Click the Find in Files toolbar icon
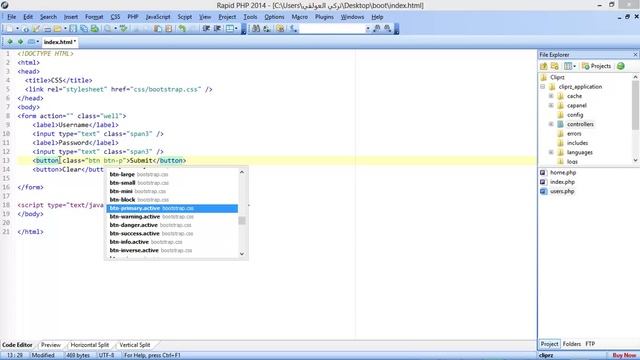 pos(280,29)
